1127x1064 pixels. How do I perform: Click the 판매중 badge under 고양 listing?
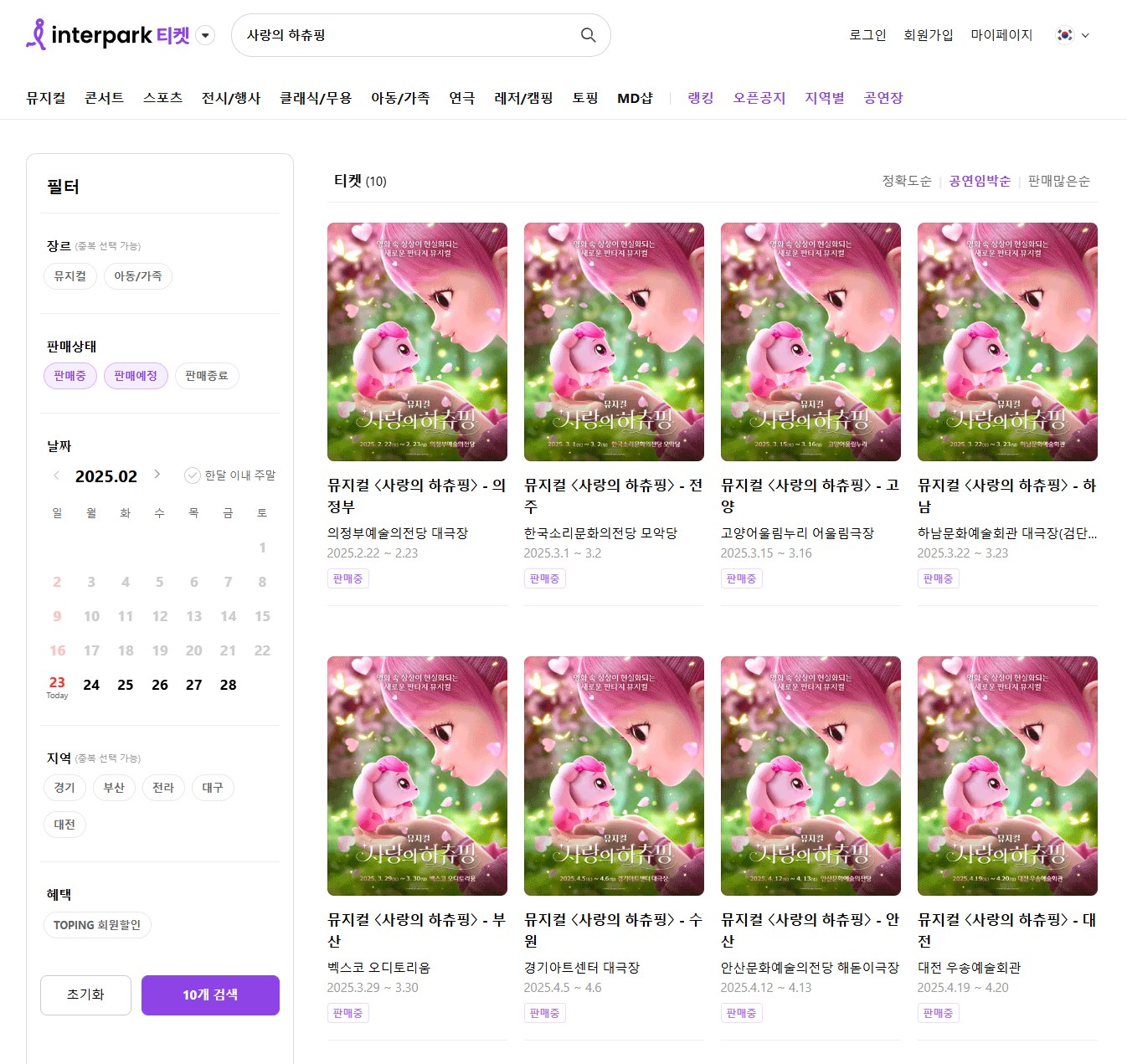pos(741,578)
